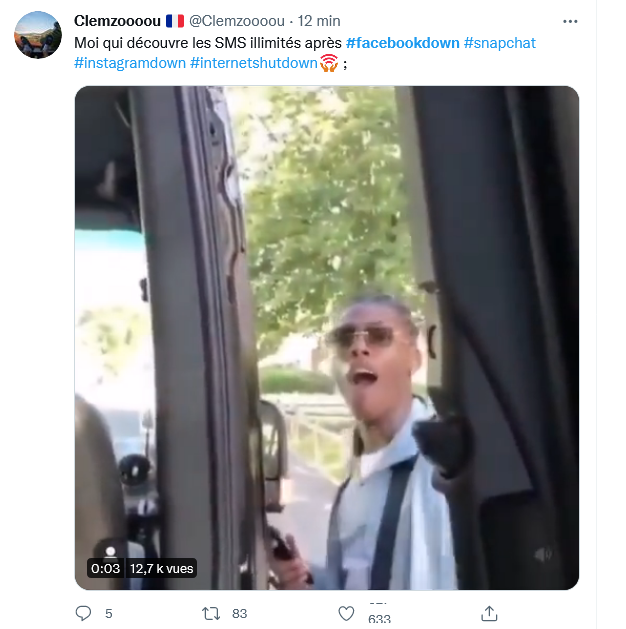Play the embedded video

(327, 337)
